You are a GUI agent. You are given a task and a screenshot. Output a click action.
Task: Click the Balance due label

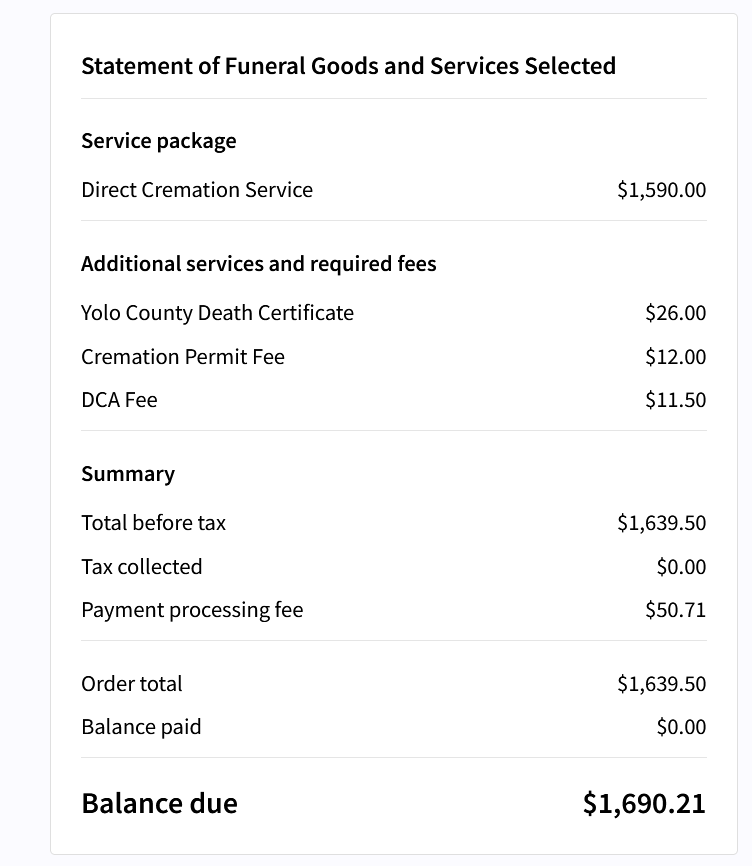coord(159,803)
